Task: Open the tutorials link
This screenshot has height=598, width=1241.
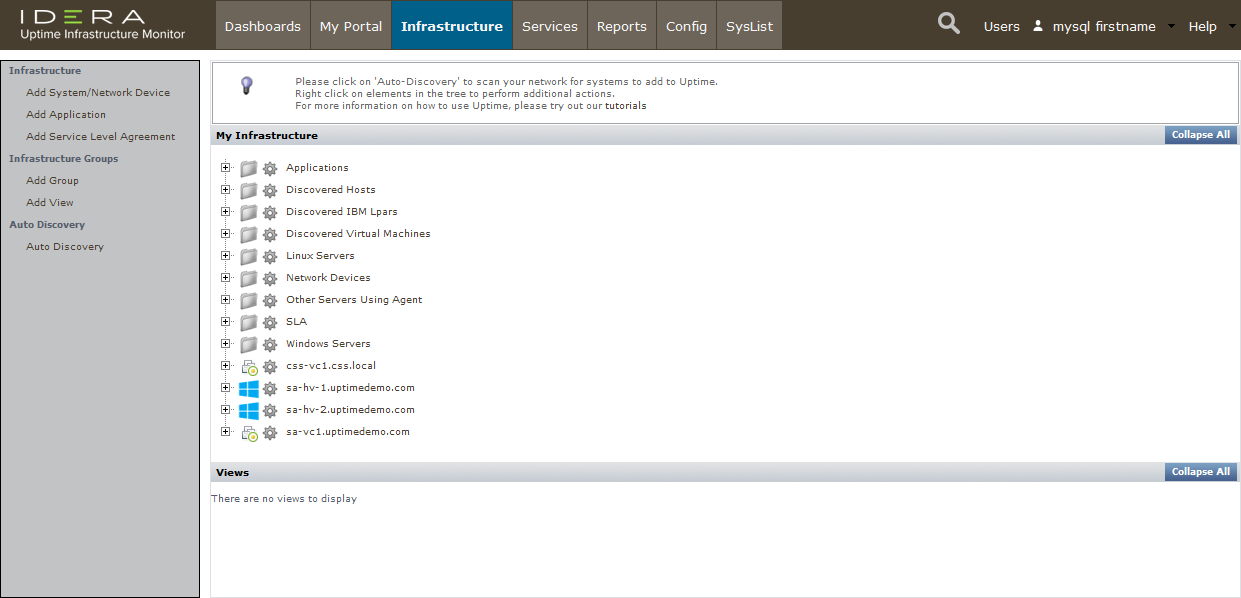Action: 626,106
